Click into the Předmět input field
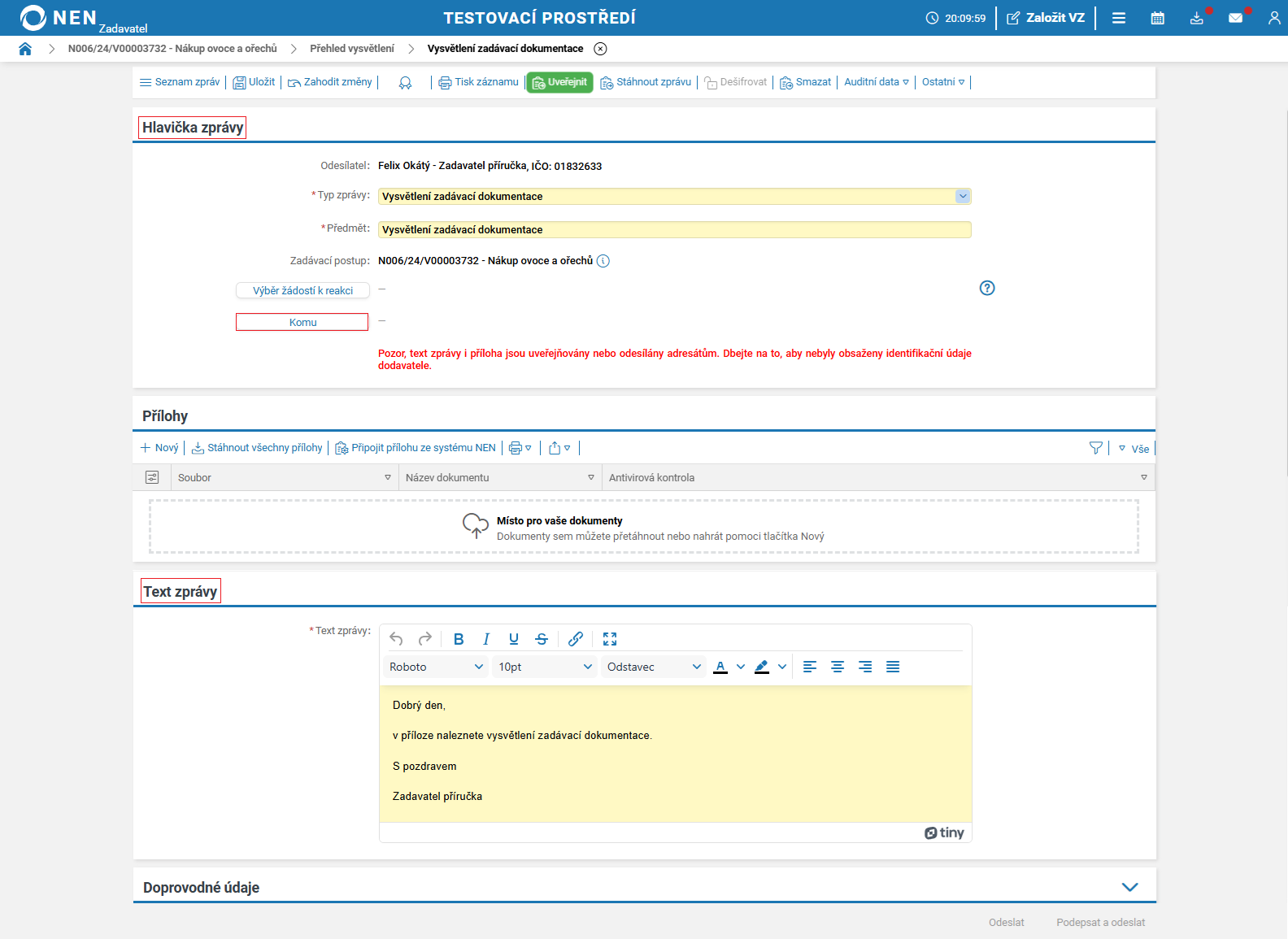 (x=674, y=230)
